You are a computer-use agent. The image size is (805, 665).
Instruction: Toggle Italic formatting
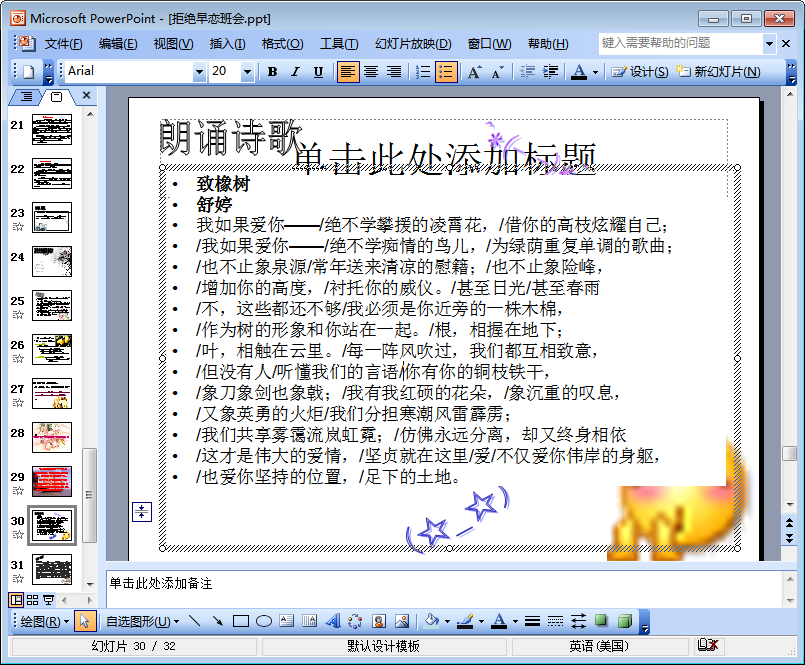[x=295, y=72]
